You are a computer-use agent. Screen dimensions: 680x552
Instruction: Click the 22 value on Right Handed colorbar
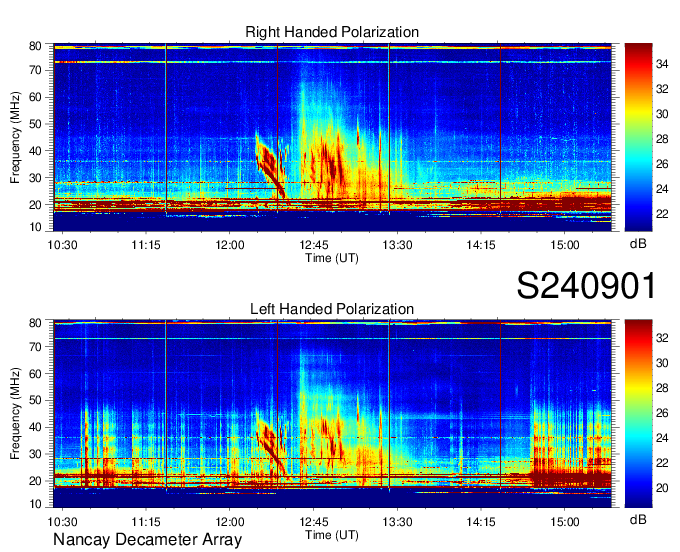[x=662, y=214]
